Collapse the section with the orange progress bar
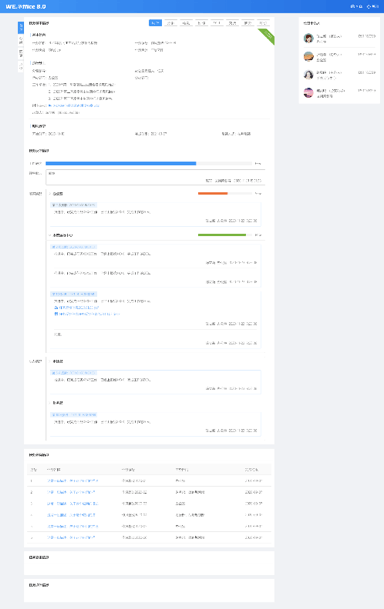 coord(50,193)
